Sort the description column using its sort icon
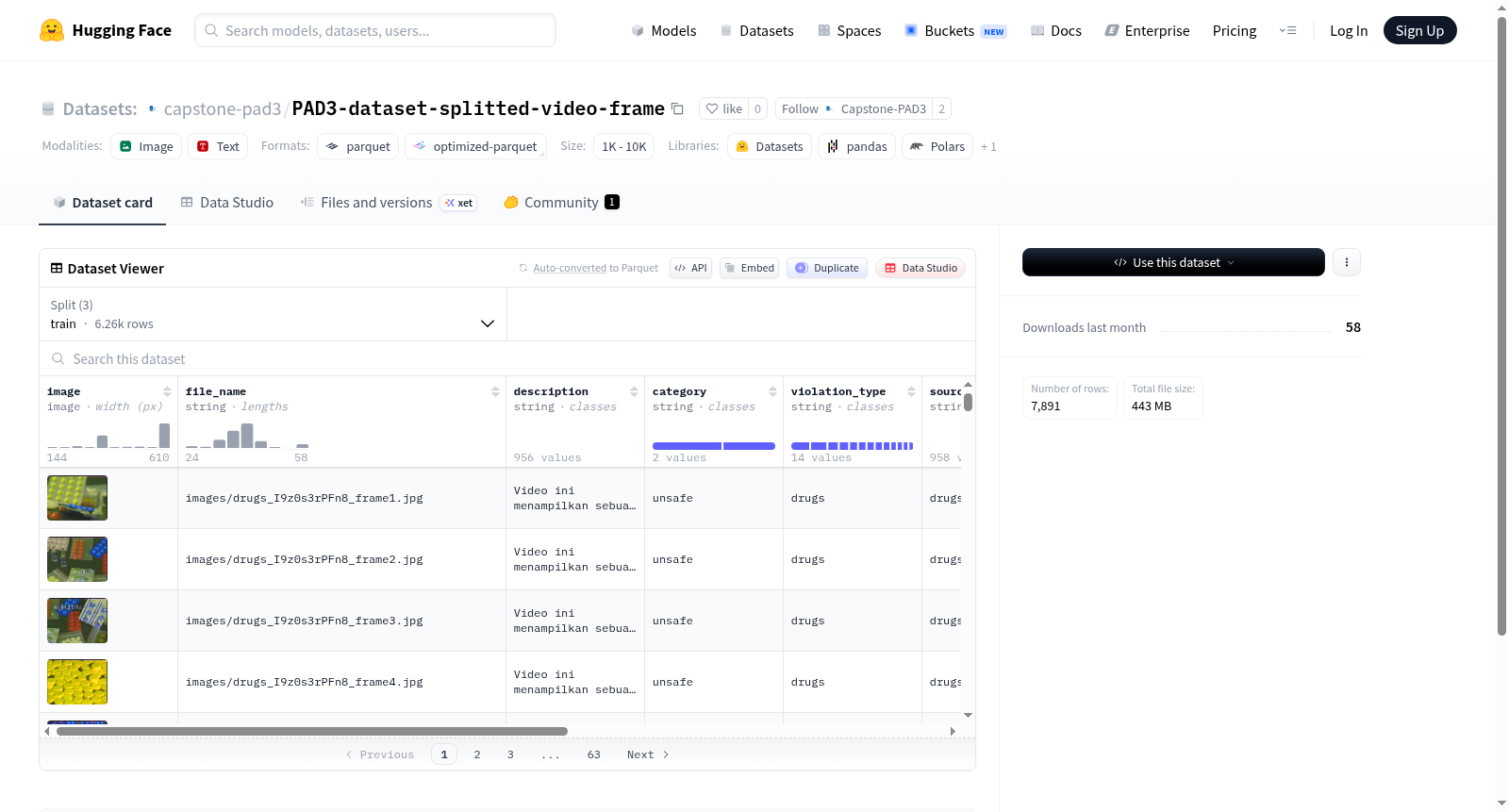Screen dimensions: 1509x812 tap(634, 391)
